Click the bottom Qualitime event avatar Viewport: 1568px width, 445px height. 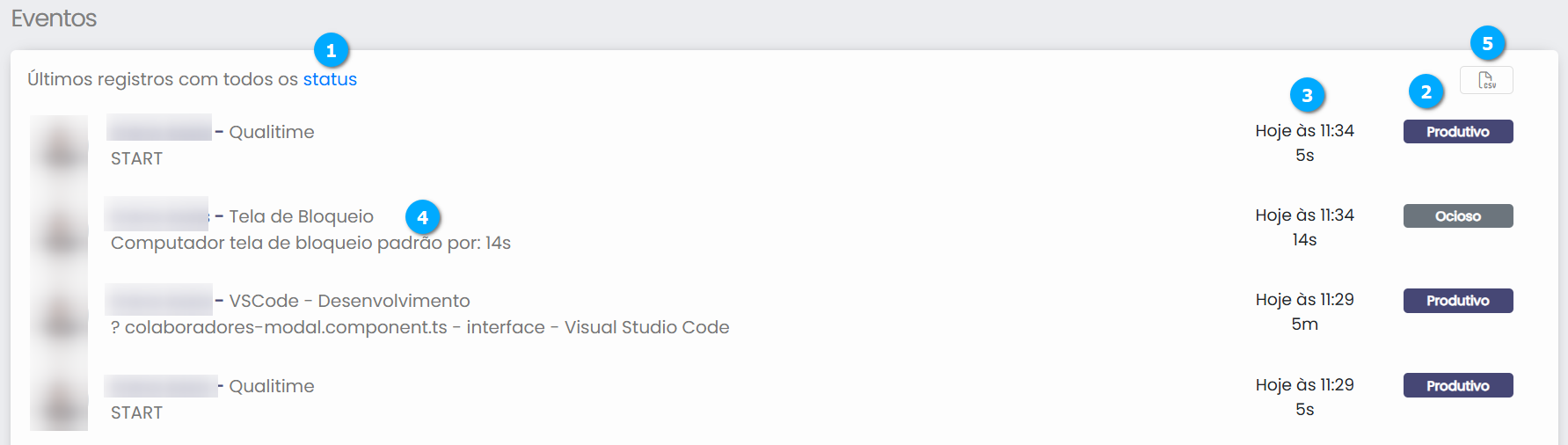(x=59, y=399)
